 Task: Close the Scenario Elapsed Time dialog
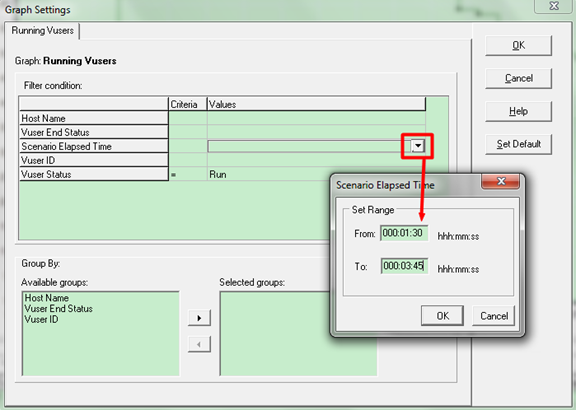(501, 181)
